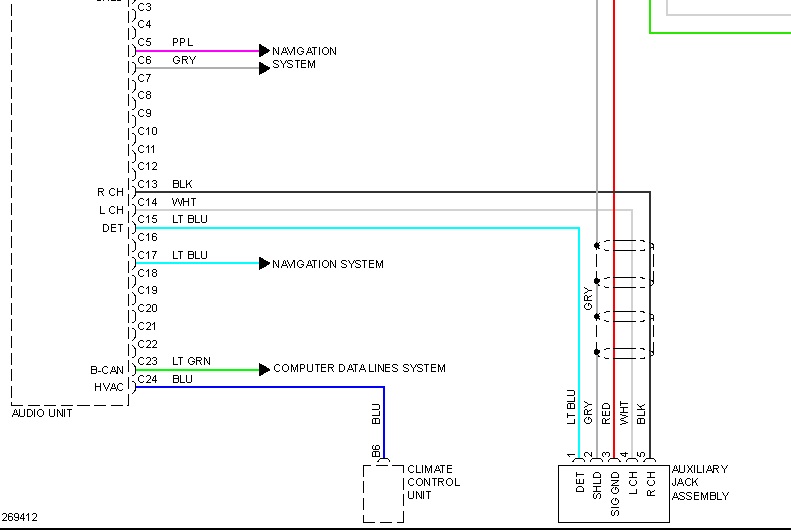Select the single-line NAVIGATION SYSTEM label at C17
The image size is (791, 531).
click(x=328, y=264)
